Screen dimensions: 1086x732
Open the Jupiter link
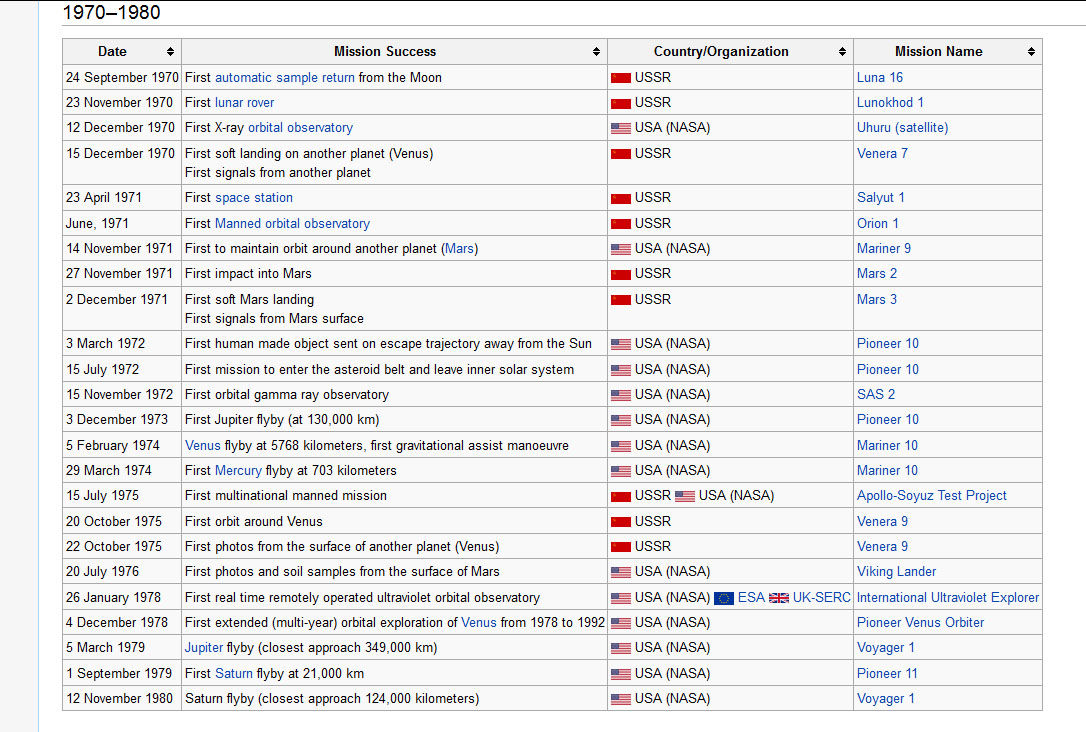(x=204, y=648)
